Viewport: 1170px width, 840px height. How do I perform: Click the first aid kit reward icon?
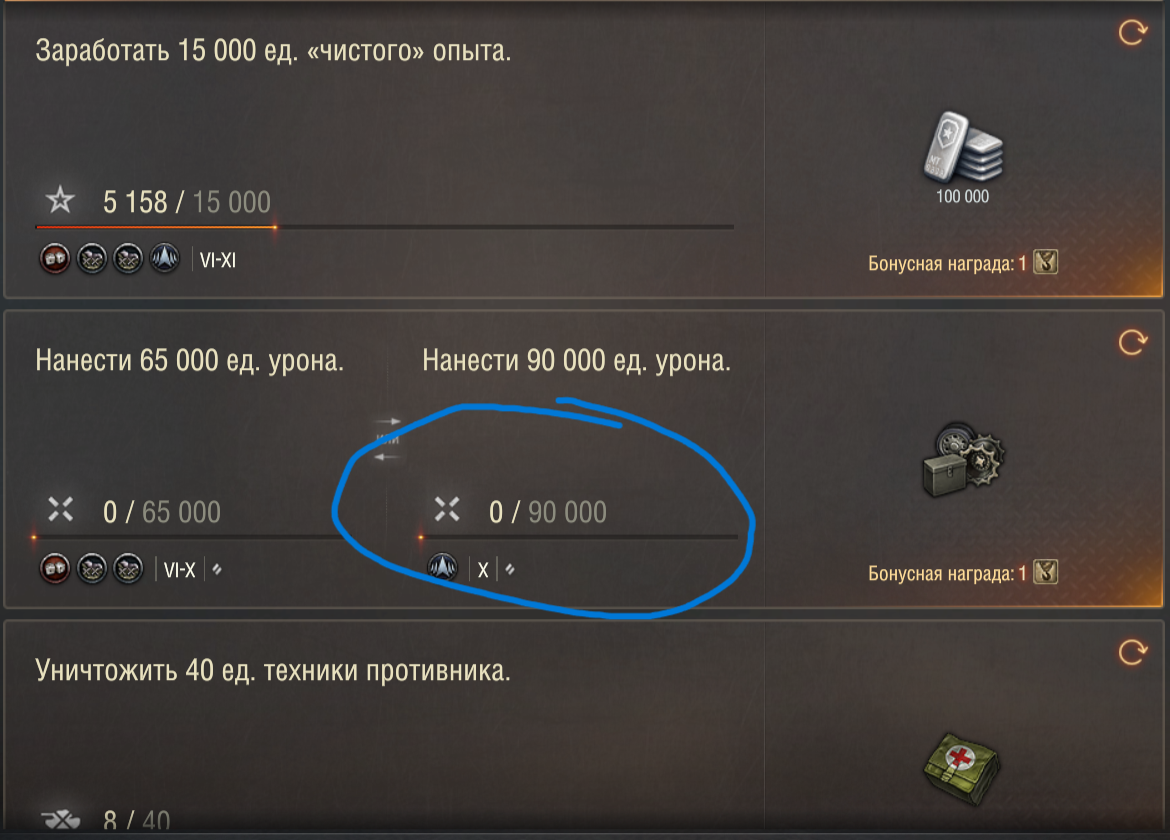click(x=962, y=768)
